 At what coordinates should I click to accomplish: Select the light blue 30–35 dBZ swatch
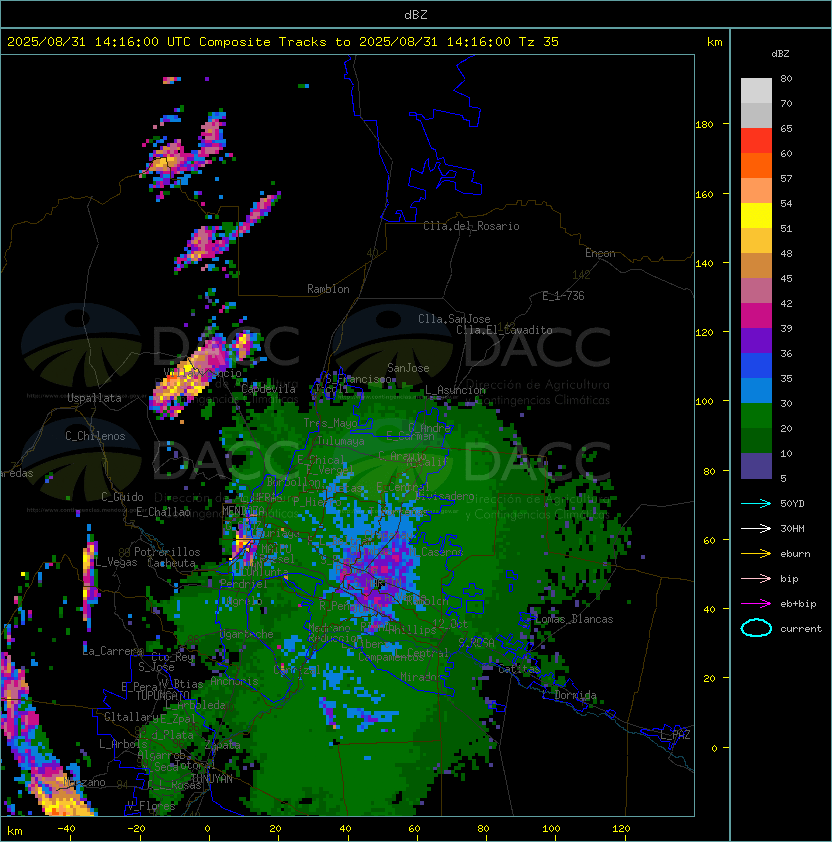pos(756,390)
